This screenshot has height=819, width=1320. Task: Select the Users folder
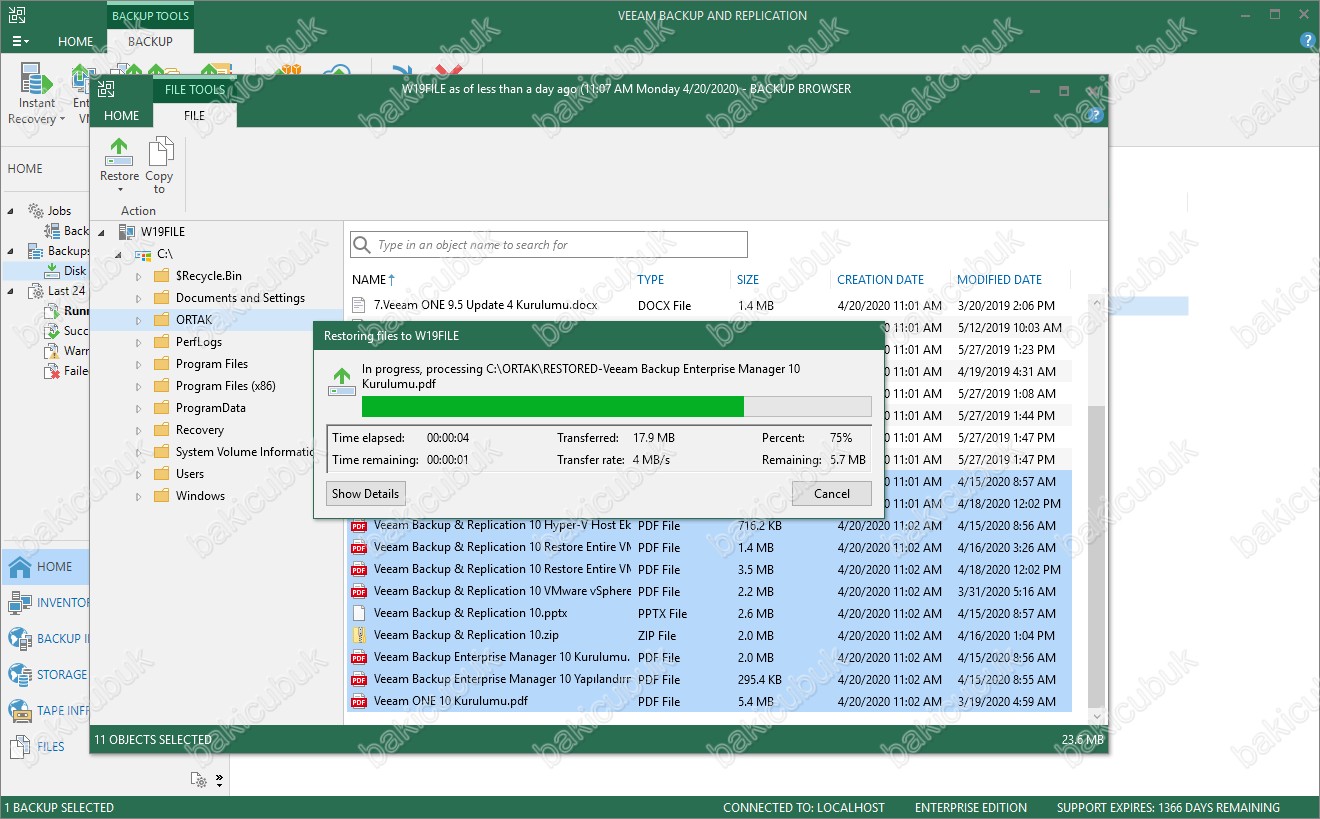[x=189, y=474]
